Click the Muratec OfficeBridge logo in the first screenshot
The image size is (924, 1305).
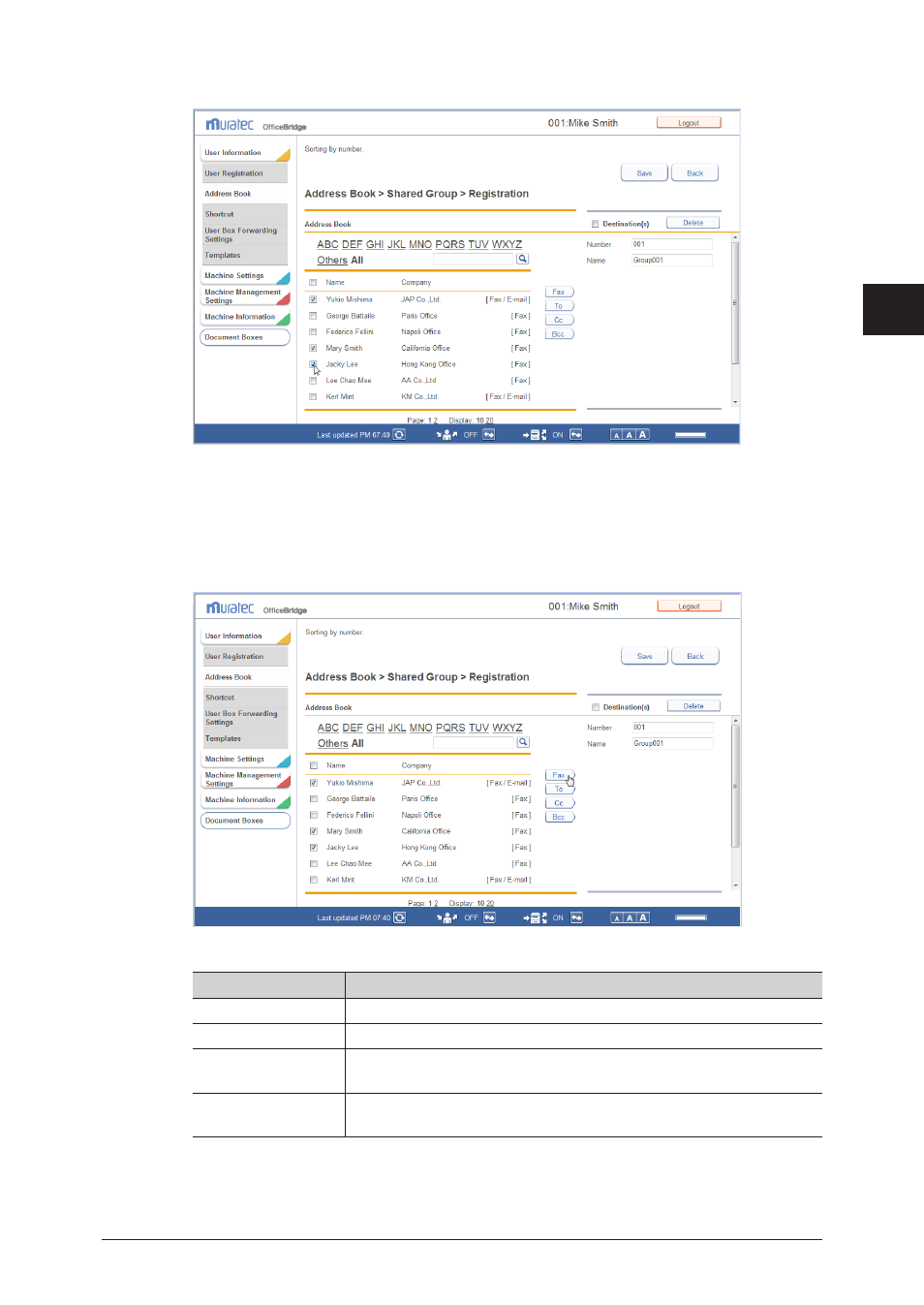click(256, 125)
